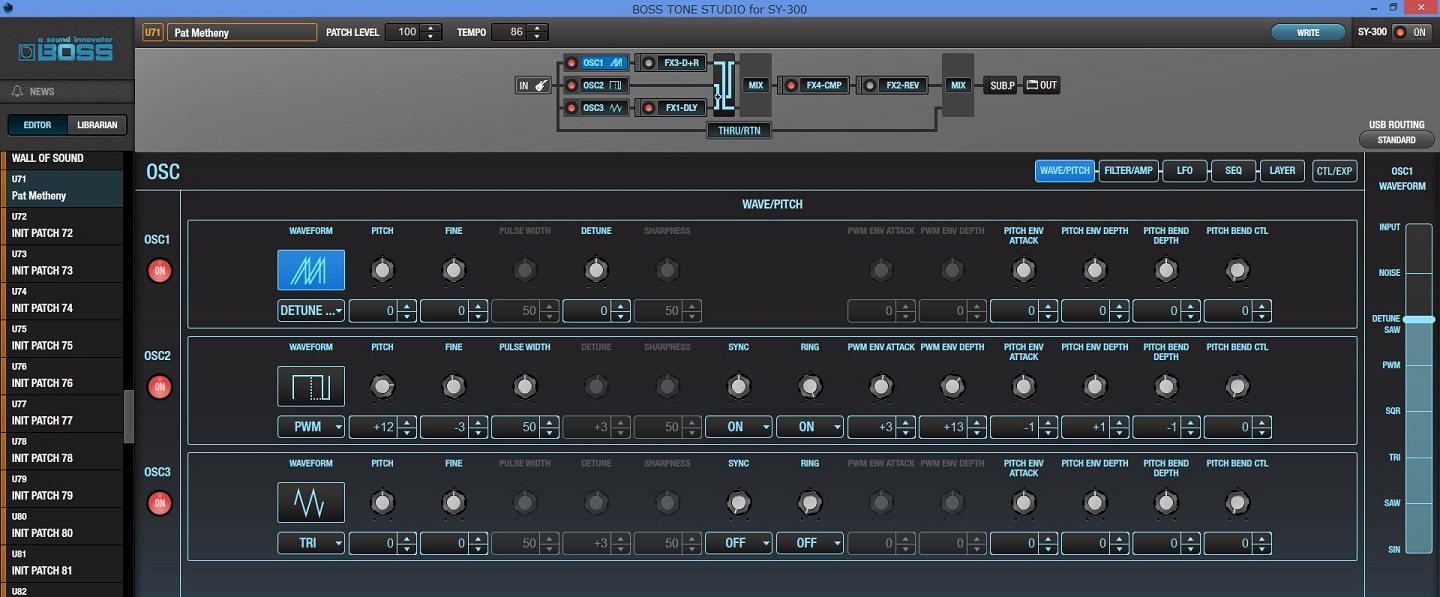Click the OSC3 triangle waveform icon
Image resolution: width=1440 pixels, height=597 pixels.
tap(311, 502)
